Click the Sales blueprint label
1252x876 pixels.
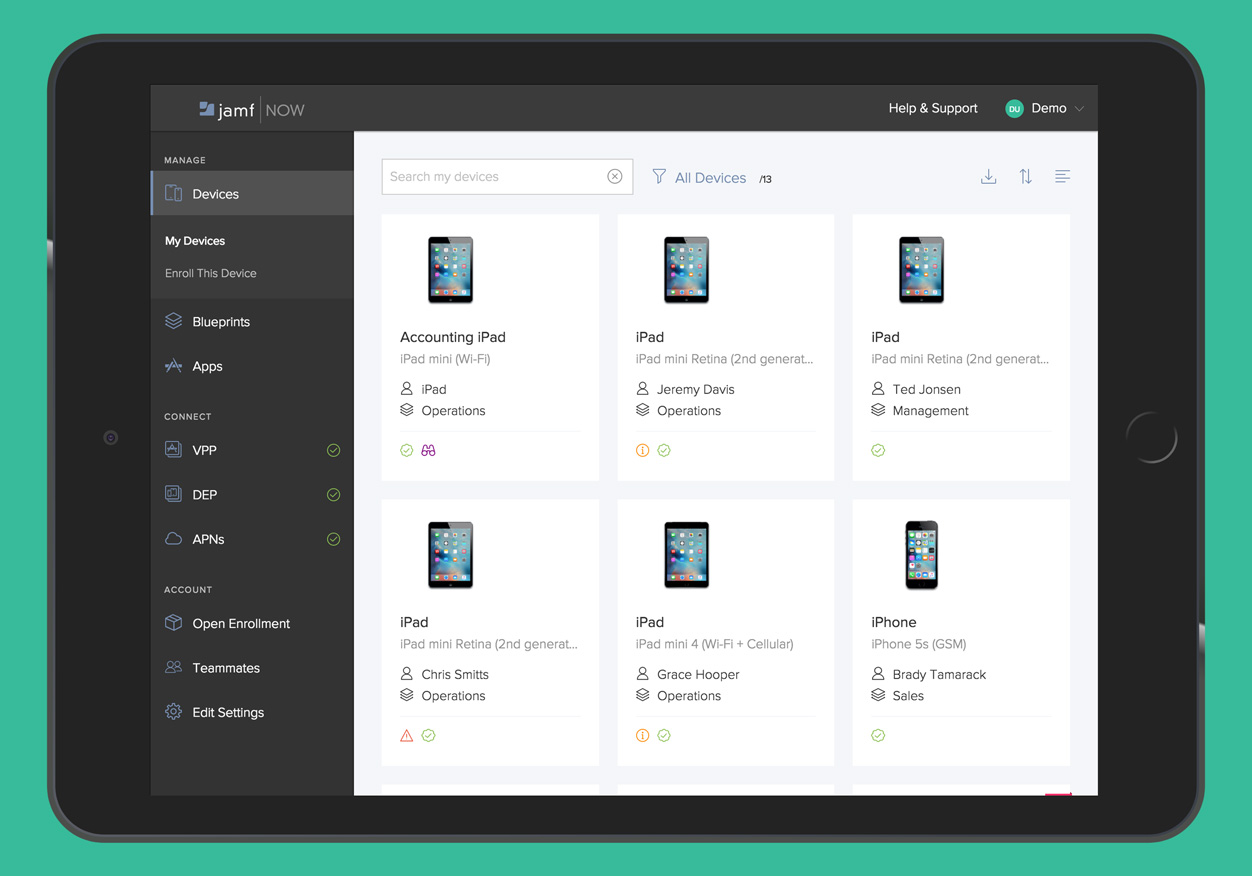(908, 696)
